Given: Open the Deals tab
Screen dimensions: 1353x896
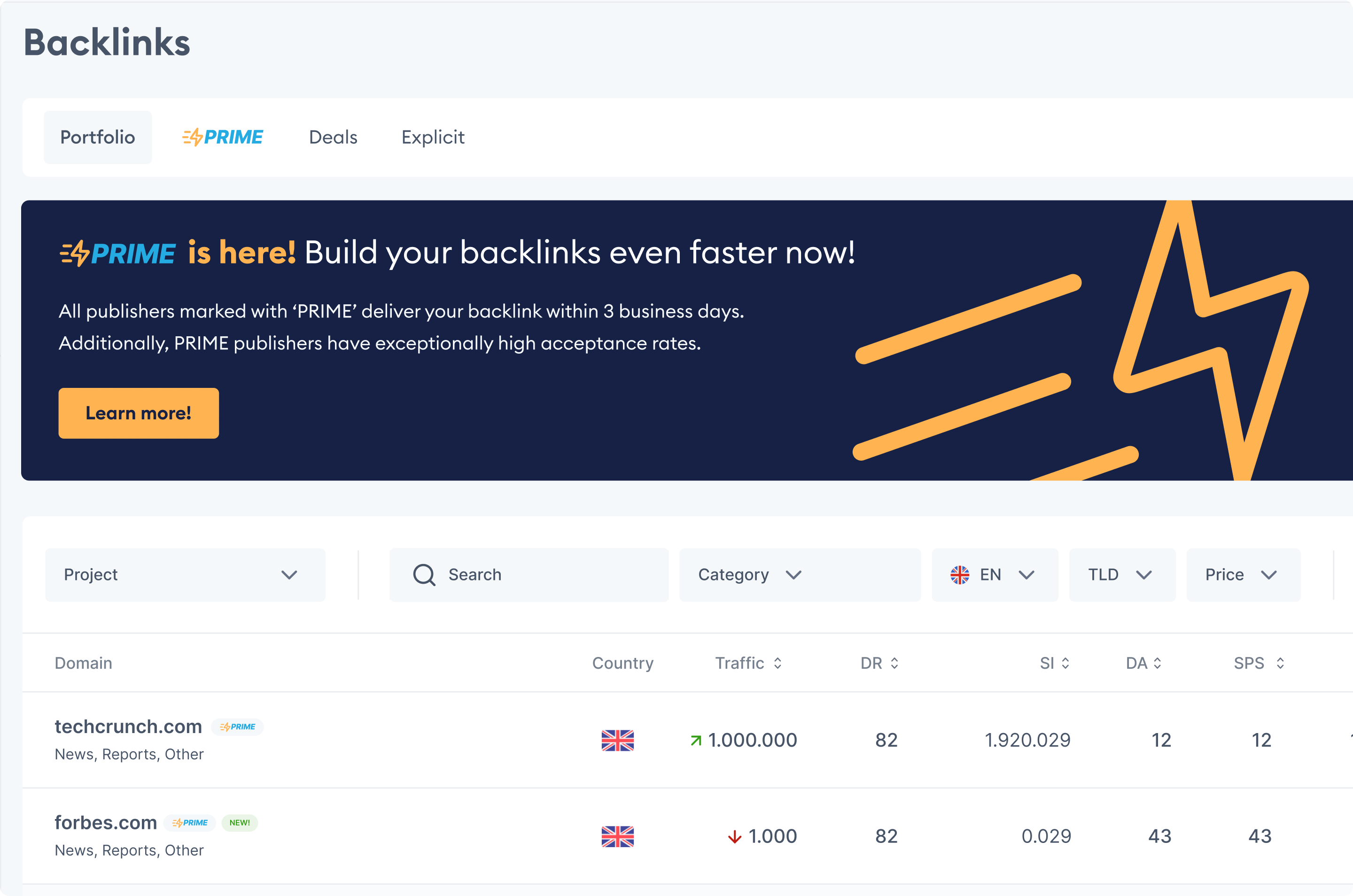Looking at the screenshot, I should [x=333, y=137].
